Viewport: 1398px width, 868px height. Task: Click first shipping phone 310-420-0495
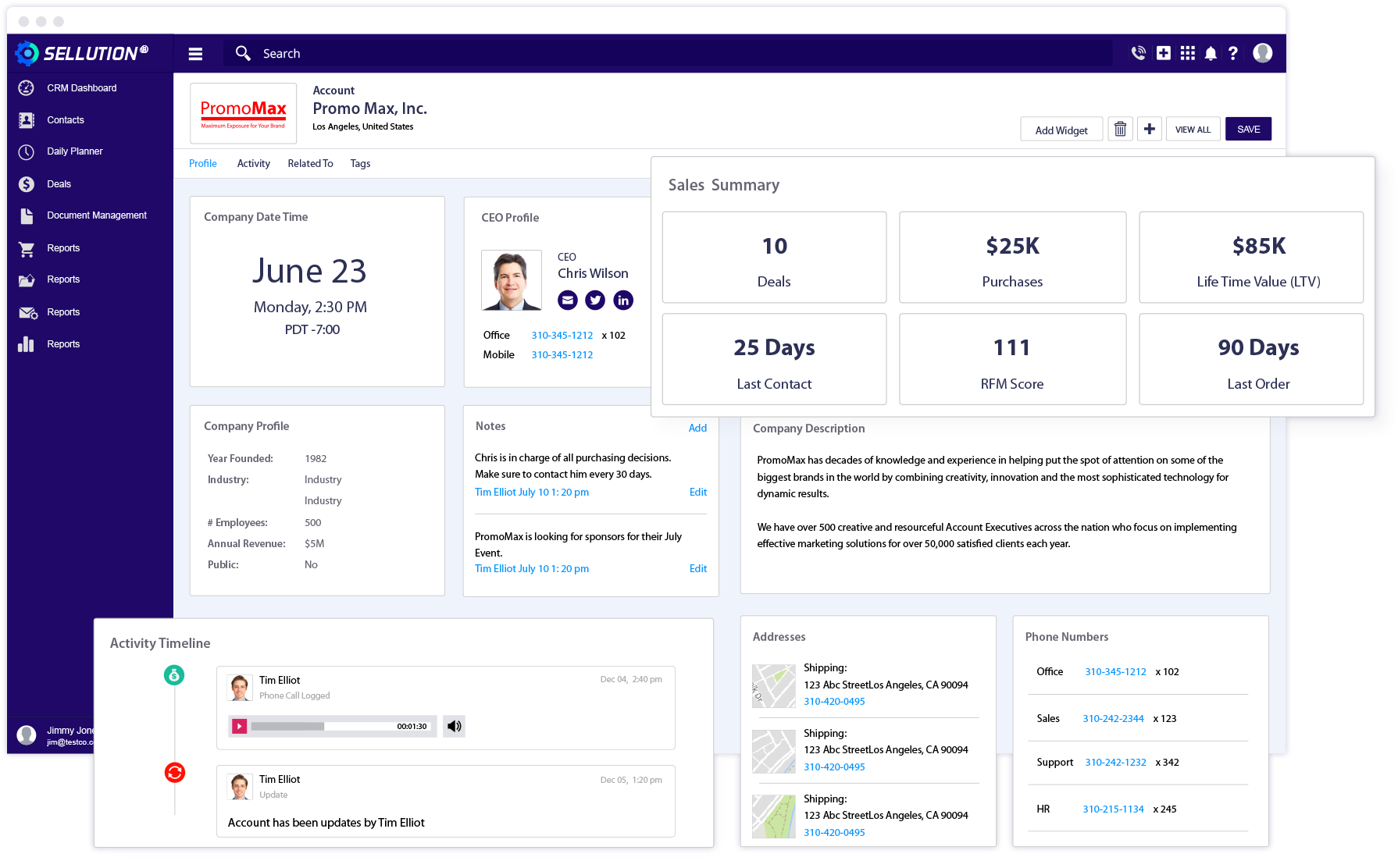tap(834, 701)
